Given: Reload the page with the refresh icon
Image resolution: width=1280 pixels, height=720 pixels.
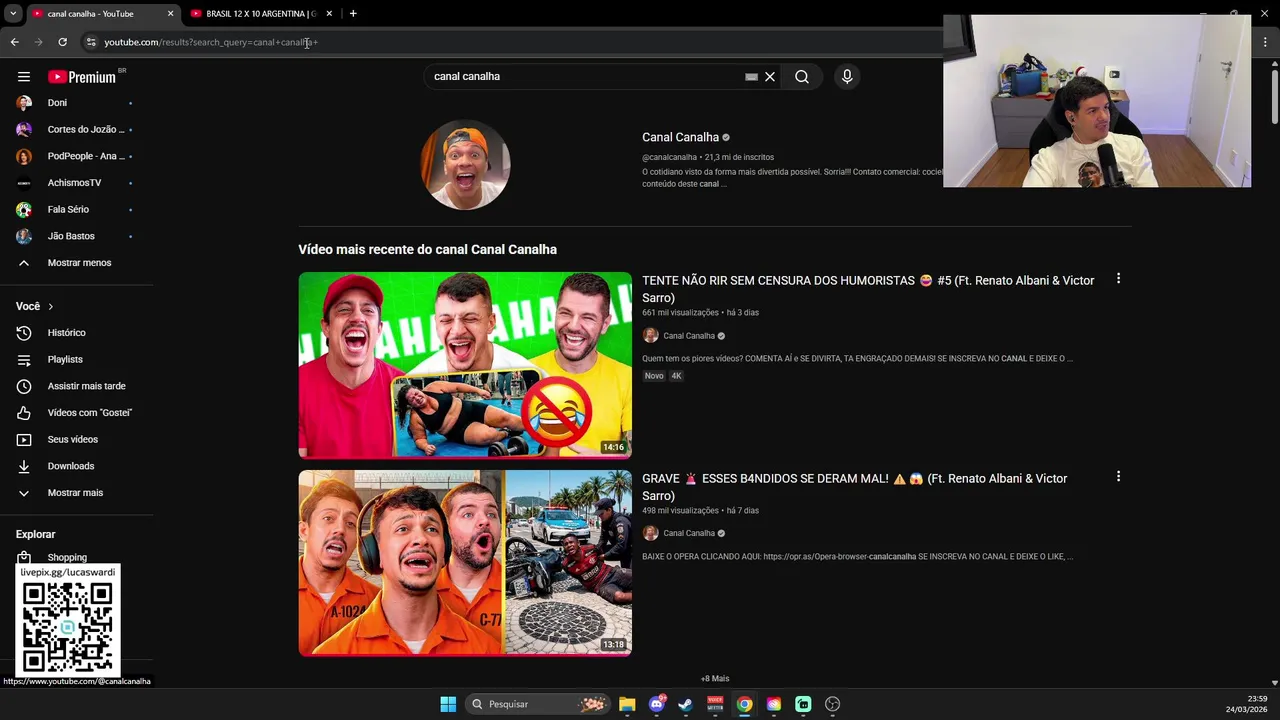Looking at the screenshot, I should pyautogui.click(x=62, y=42).
